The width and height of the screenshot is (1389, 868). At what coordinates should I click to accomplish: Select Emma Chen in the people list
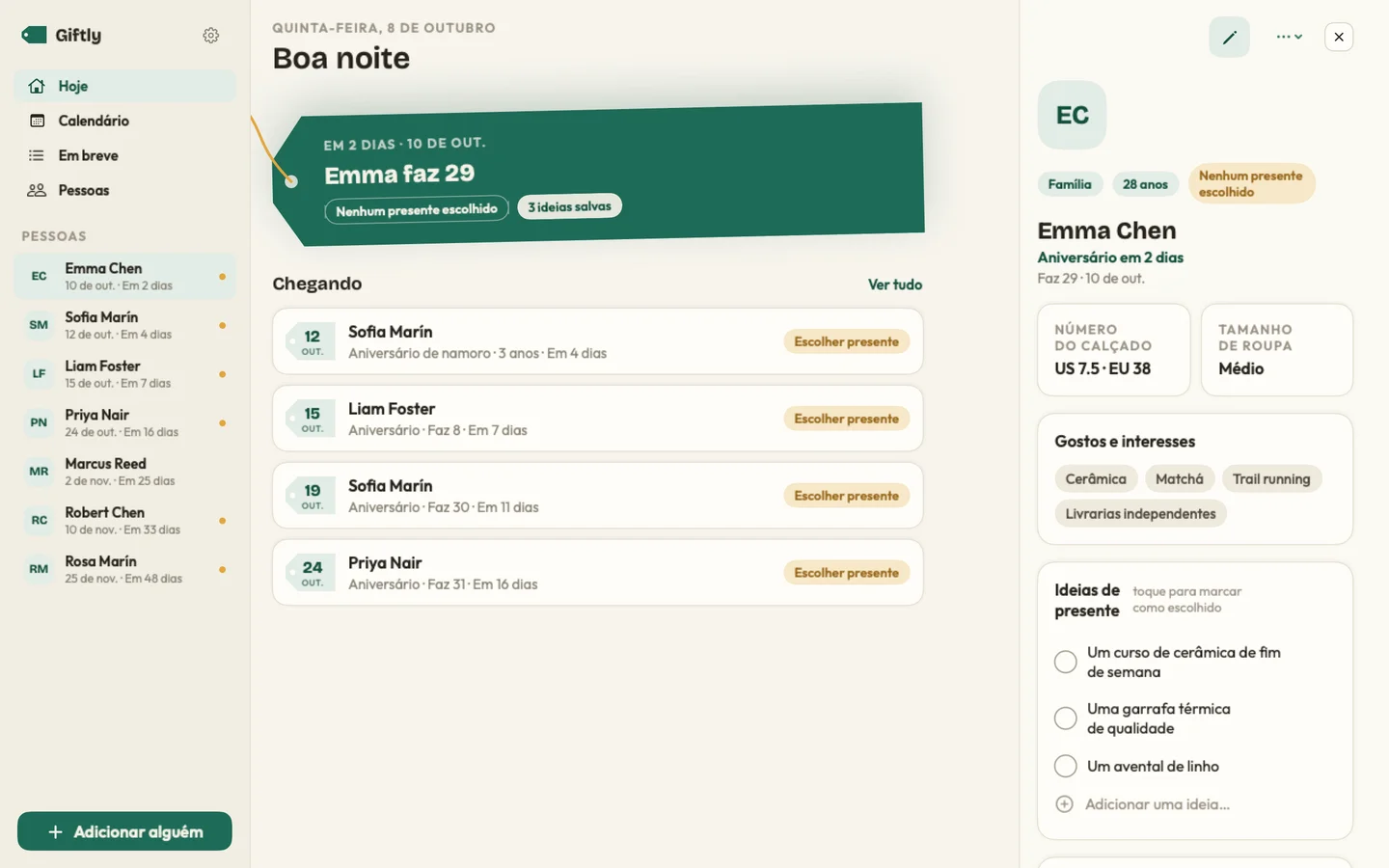click(125, 277)
